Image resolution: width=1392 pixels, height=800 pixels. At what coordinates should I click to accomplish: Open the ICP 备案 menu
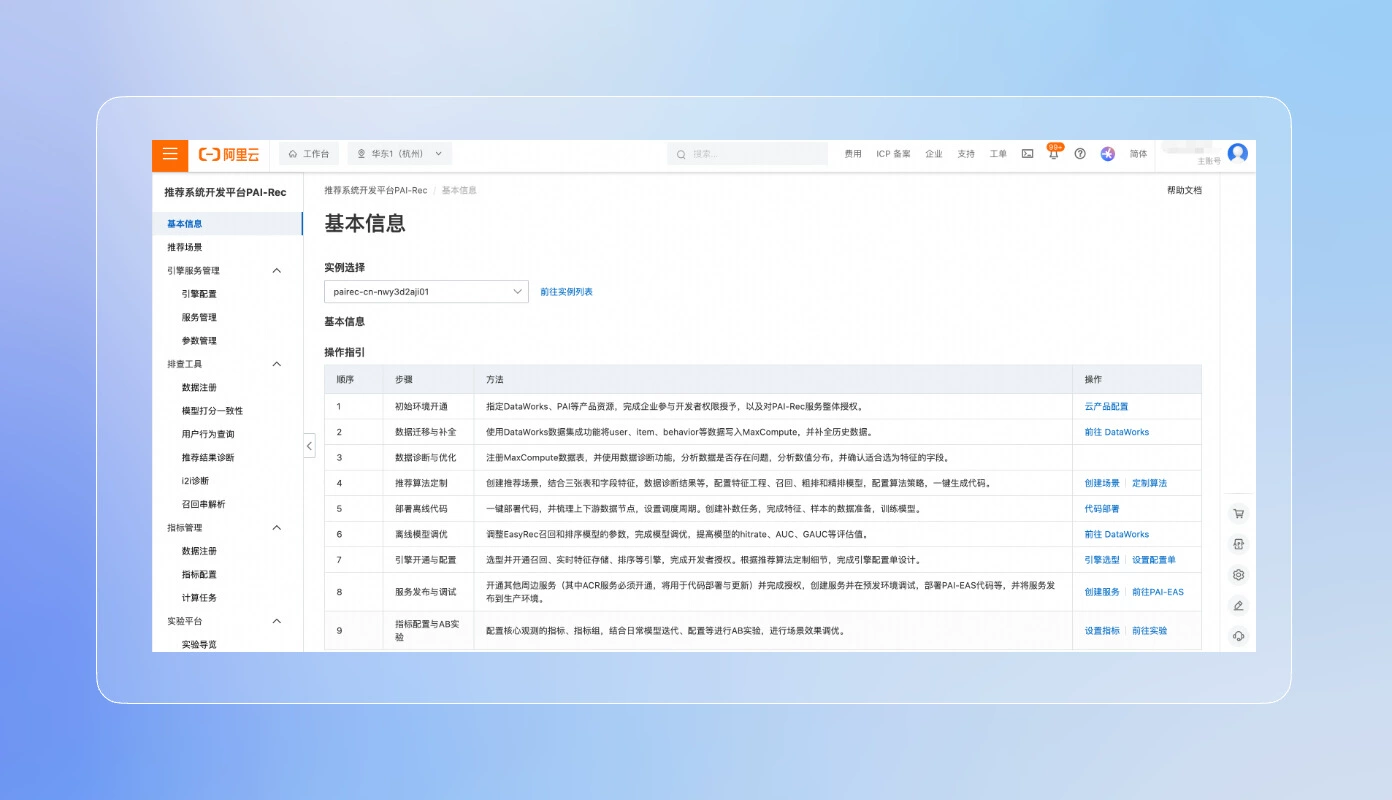tap(893, 154)
